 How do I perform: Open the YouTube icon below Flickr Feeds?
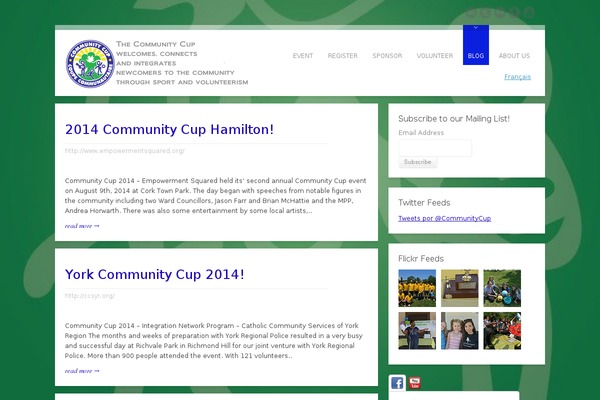pos(414,383)
